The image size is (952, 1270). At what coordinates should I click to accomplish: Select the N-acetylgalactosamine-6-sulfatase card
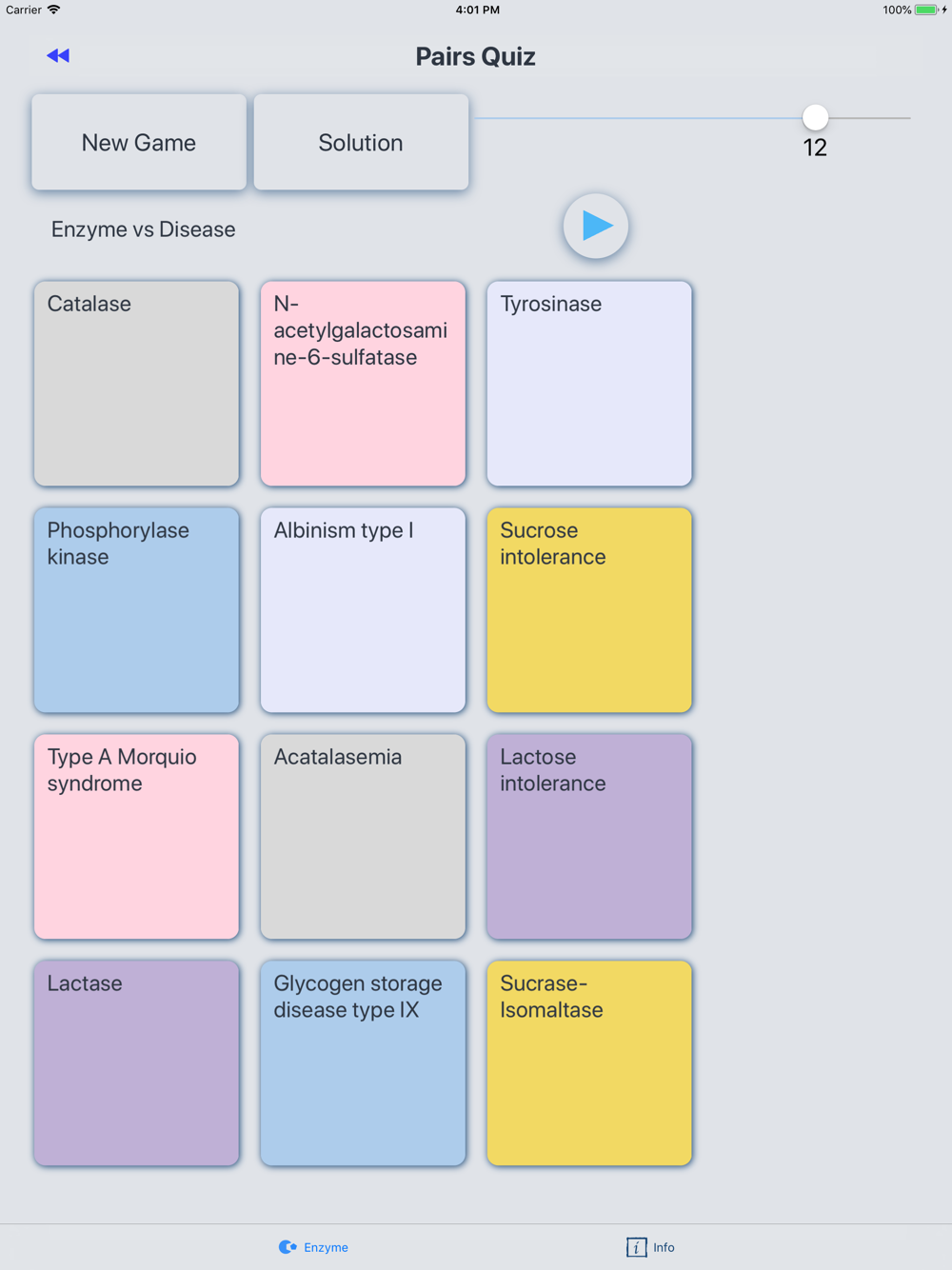coord(363,384)
